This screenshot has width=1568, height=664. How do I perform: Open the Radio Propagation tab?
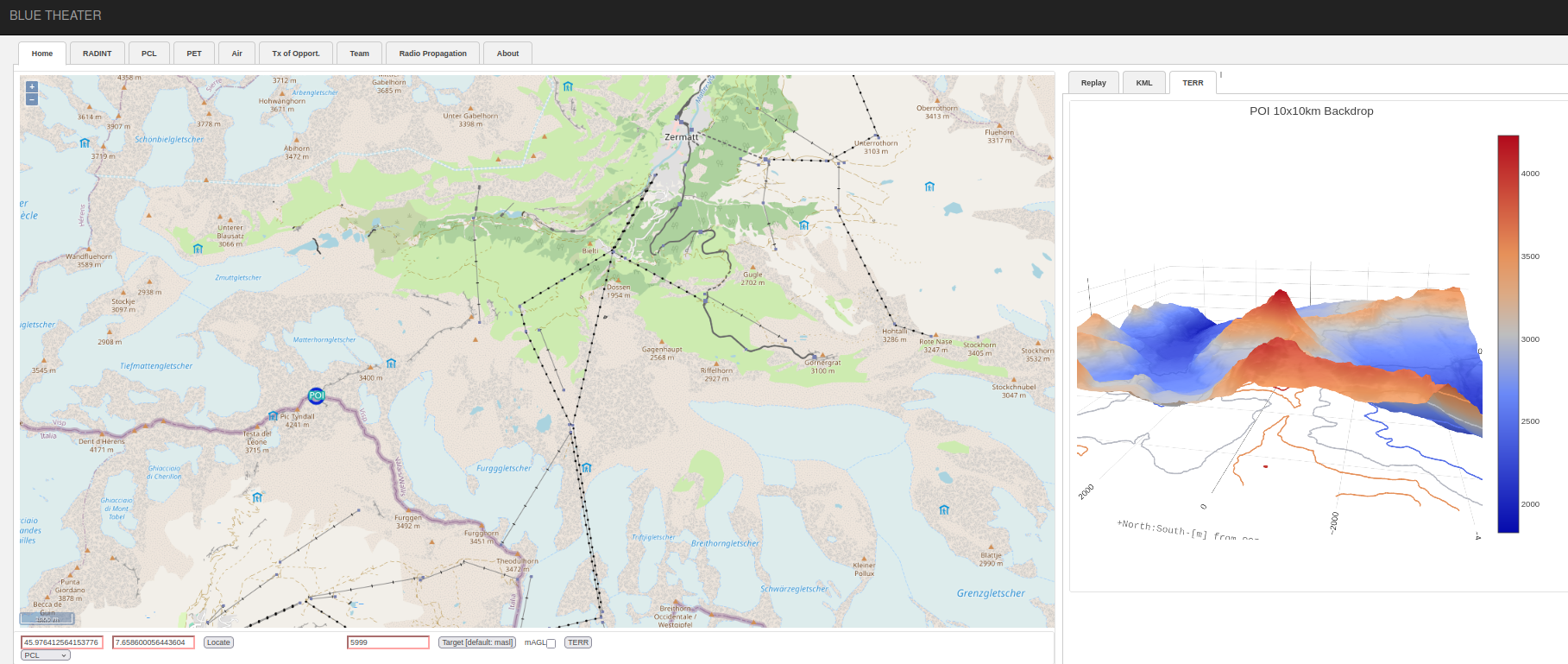coord(432,54)
